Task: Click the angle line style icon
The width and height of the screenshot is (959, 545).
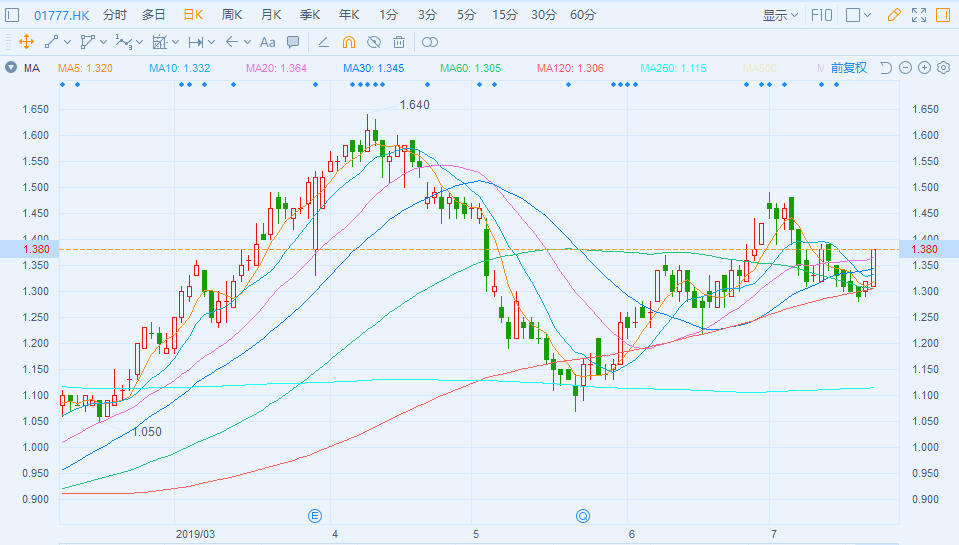Action: [x=324, y=42]
